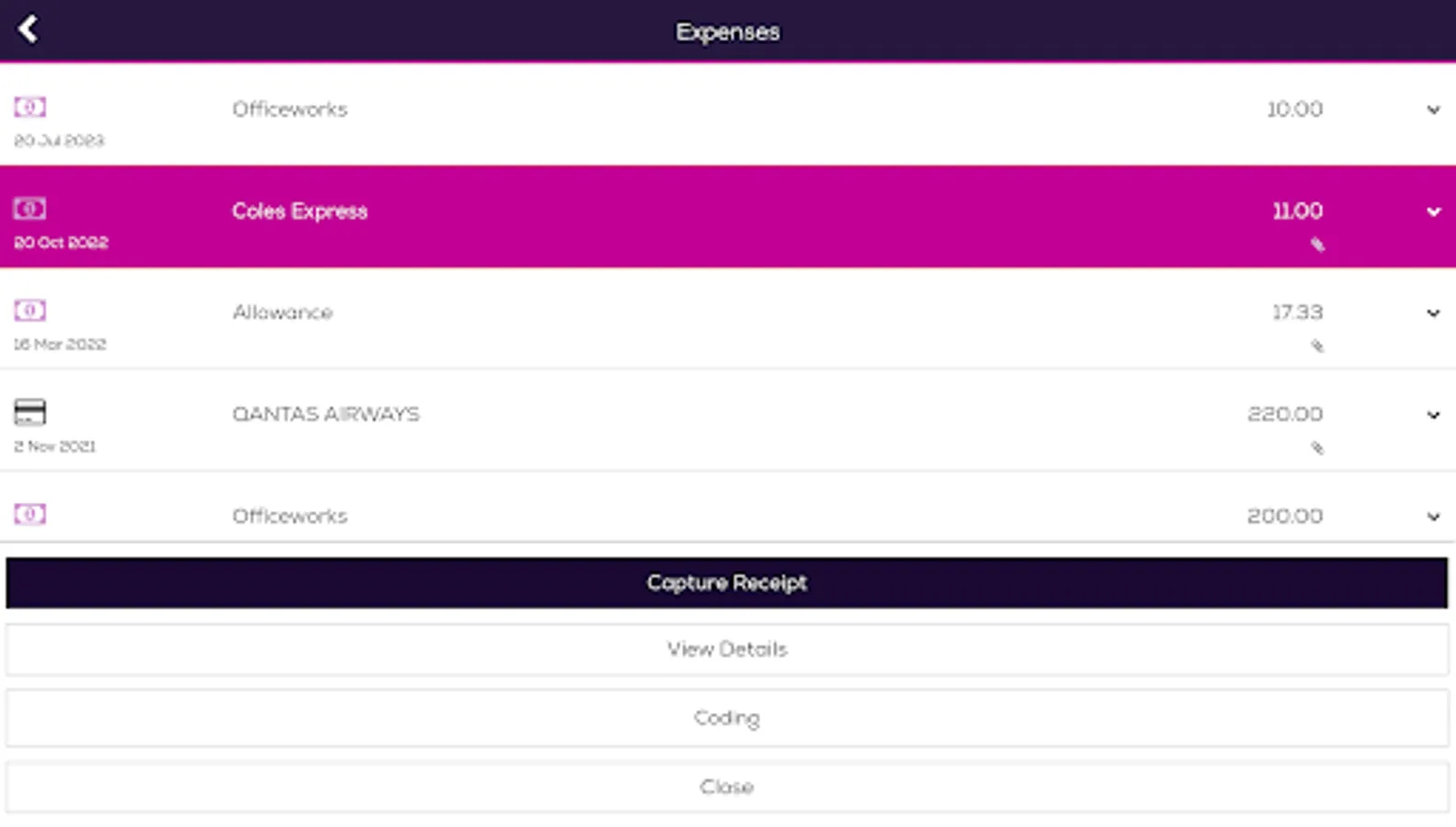
Task: Open View Details for selected expense
Action: 727,650
